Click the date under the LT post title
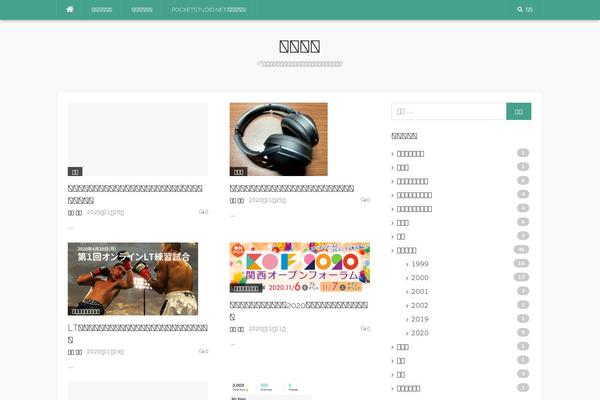Viewport: 600px width, 400px height. click(x=105, y=351)
